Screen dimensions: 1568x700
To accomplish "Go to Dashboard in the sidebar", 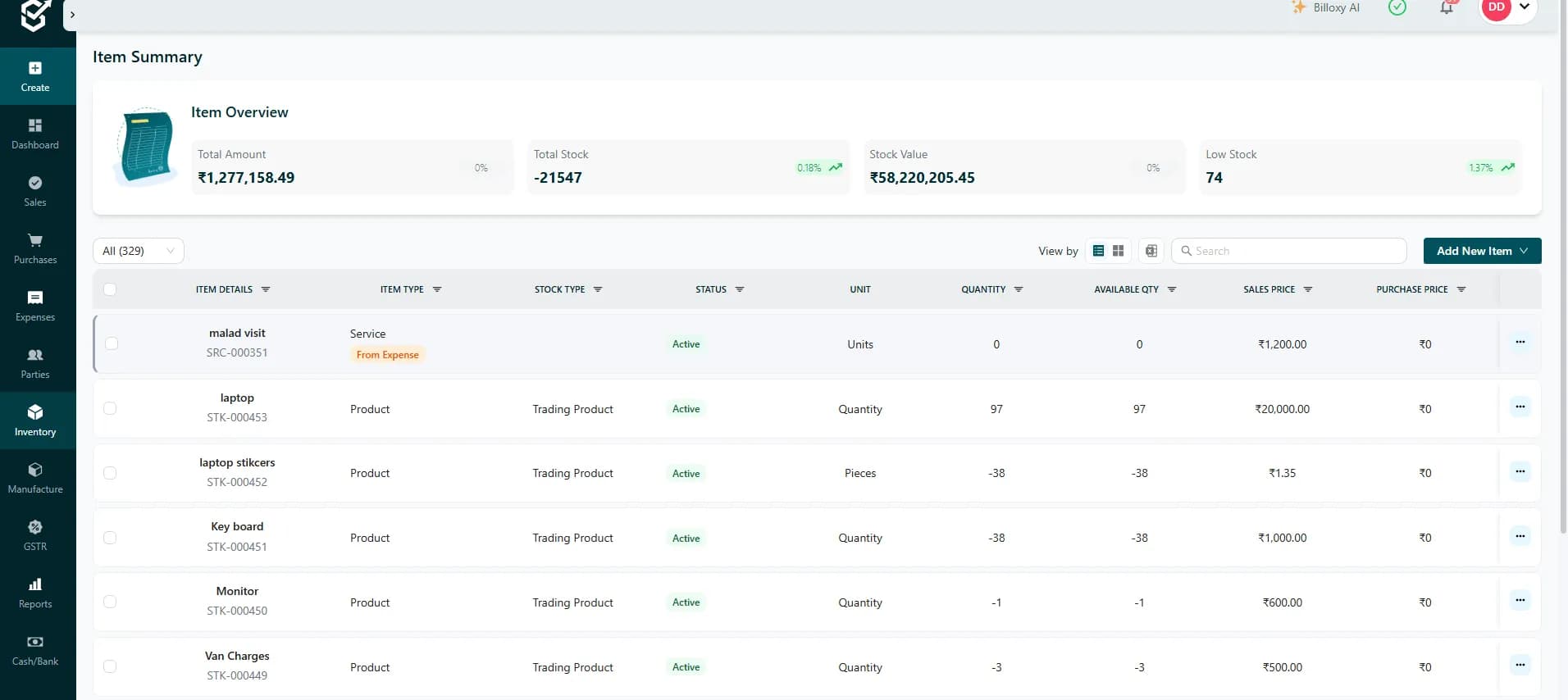I will (x=35, y=134).
